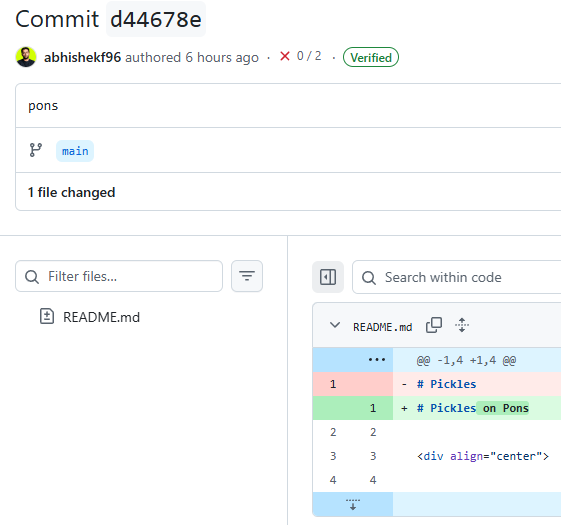Click the git branch icon
This screenshot has height=525, width=561.
tap(35, 150)
